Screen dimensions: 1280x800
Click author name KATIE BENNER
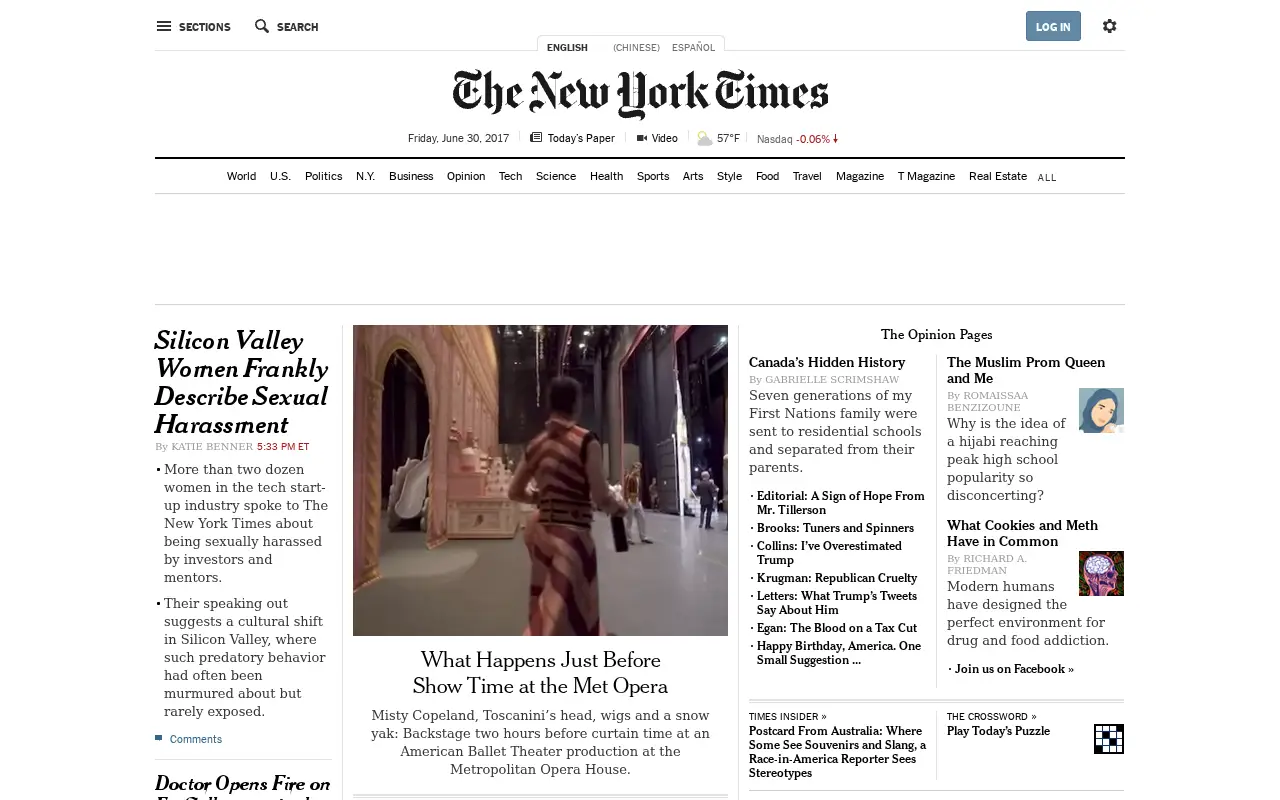point(212,447)
